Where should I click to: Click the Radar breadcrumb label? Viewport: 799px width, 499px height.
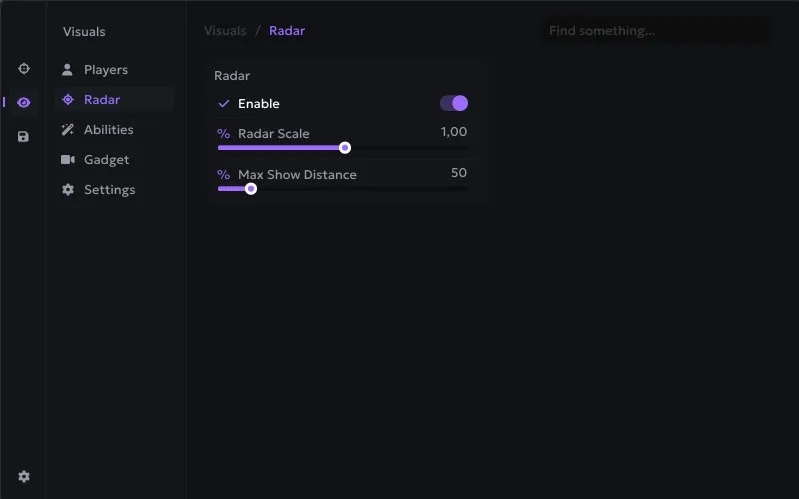click(287, 31)
